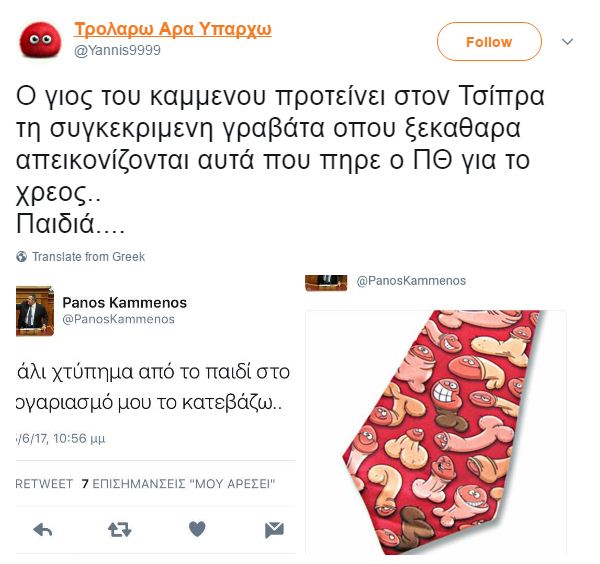Translate tweet from Greek
This screenshot has width=600, height=564.
click(x=88, y=256)
